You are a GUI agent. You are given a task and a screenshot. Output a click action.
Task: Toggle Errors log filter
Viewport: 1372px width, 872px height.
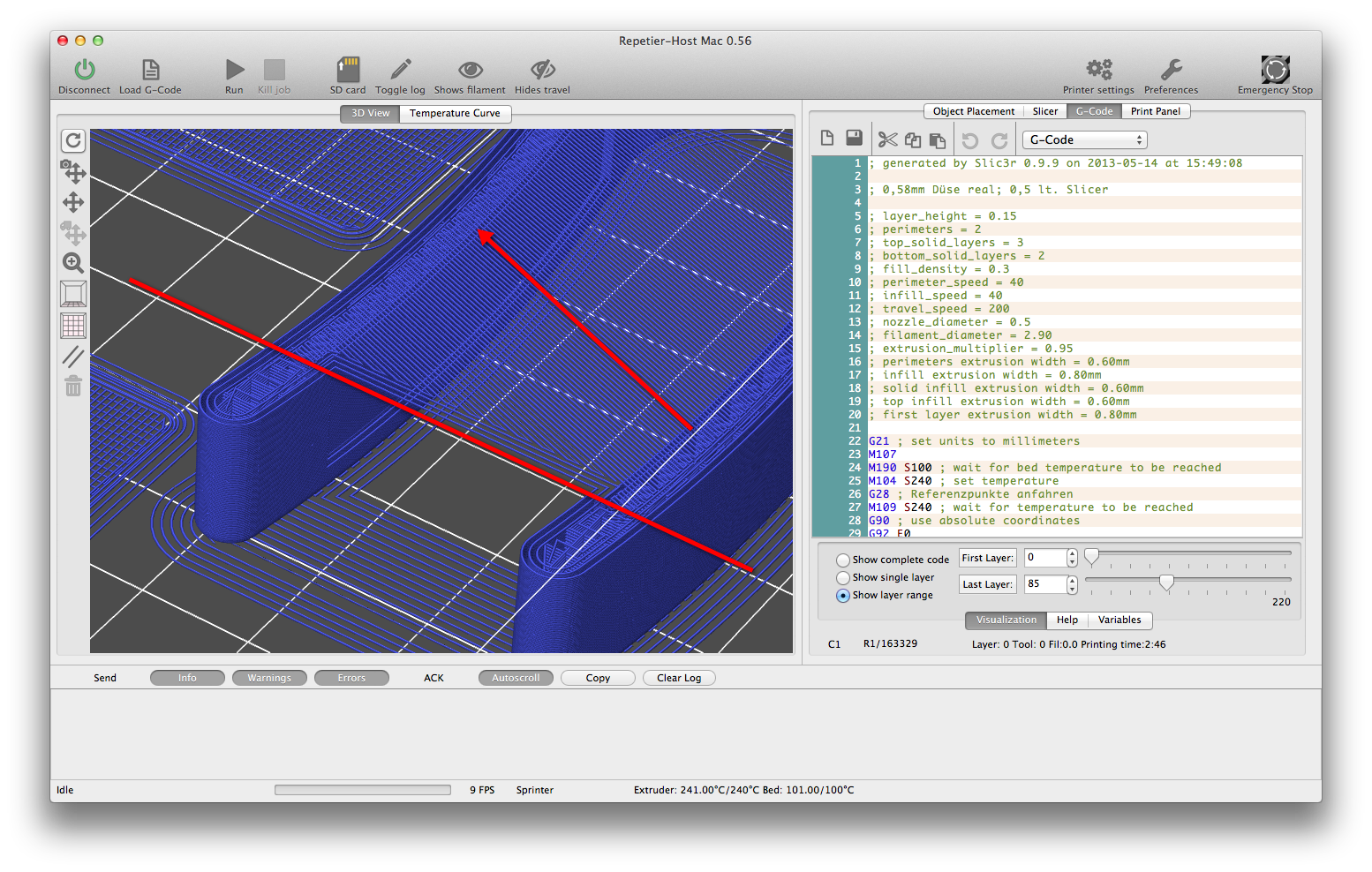coord(351,678)
